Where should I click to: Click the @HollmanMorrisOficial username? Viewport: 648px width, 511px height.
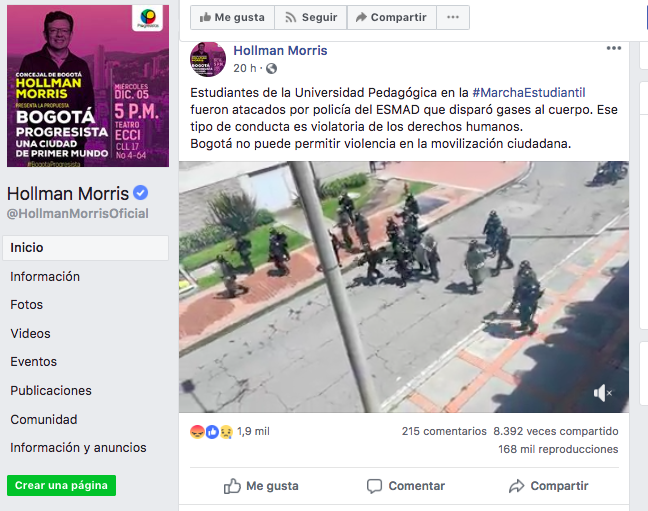(x=78, y=214)
